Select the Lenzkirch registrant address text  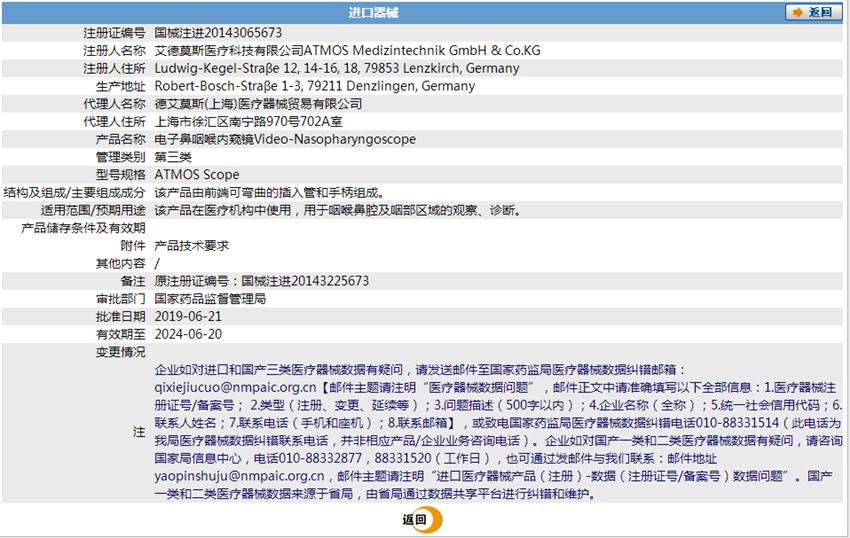coord(337,68)
